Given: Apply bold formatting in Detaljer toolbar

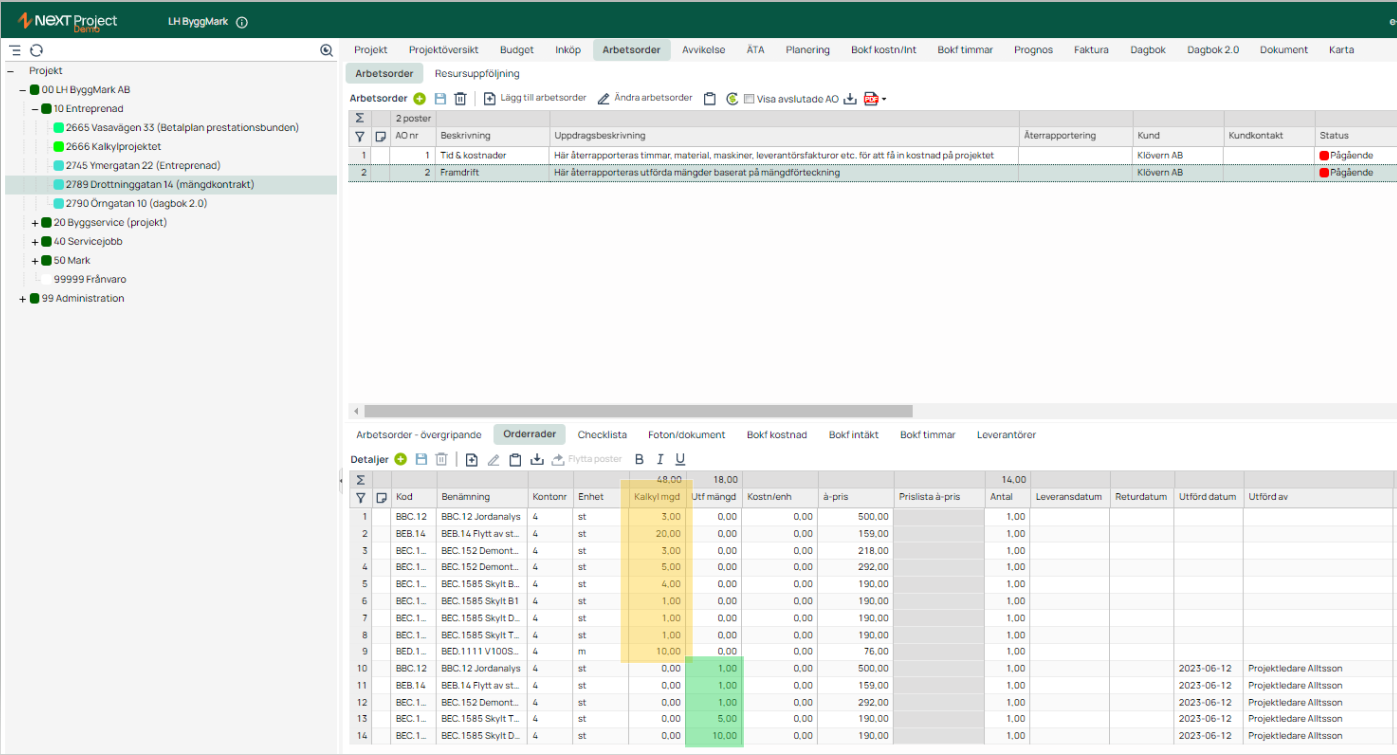Looking at the screenshot, I should click(640, 459).
